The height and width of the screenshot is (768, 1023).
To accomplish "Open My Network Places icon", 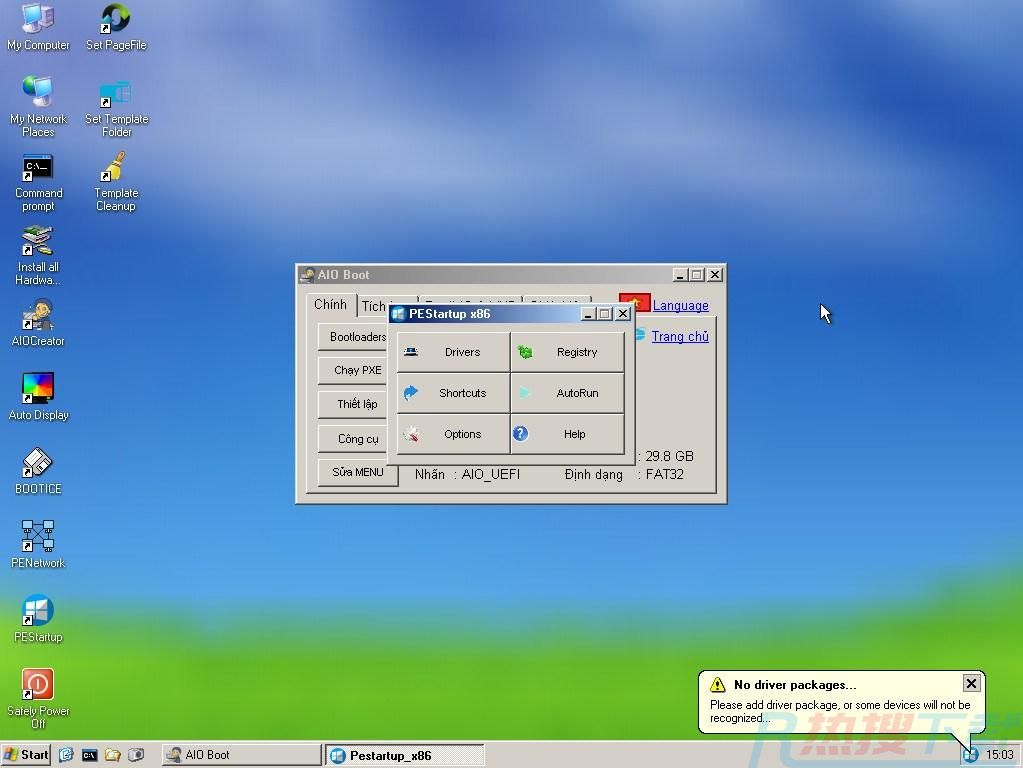I will (x=38, y=106).
